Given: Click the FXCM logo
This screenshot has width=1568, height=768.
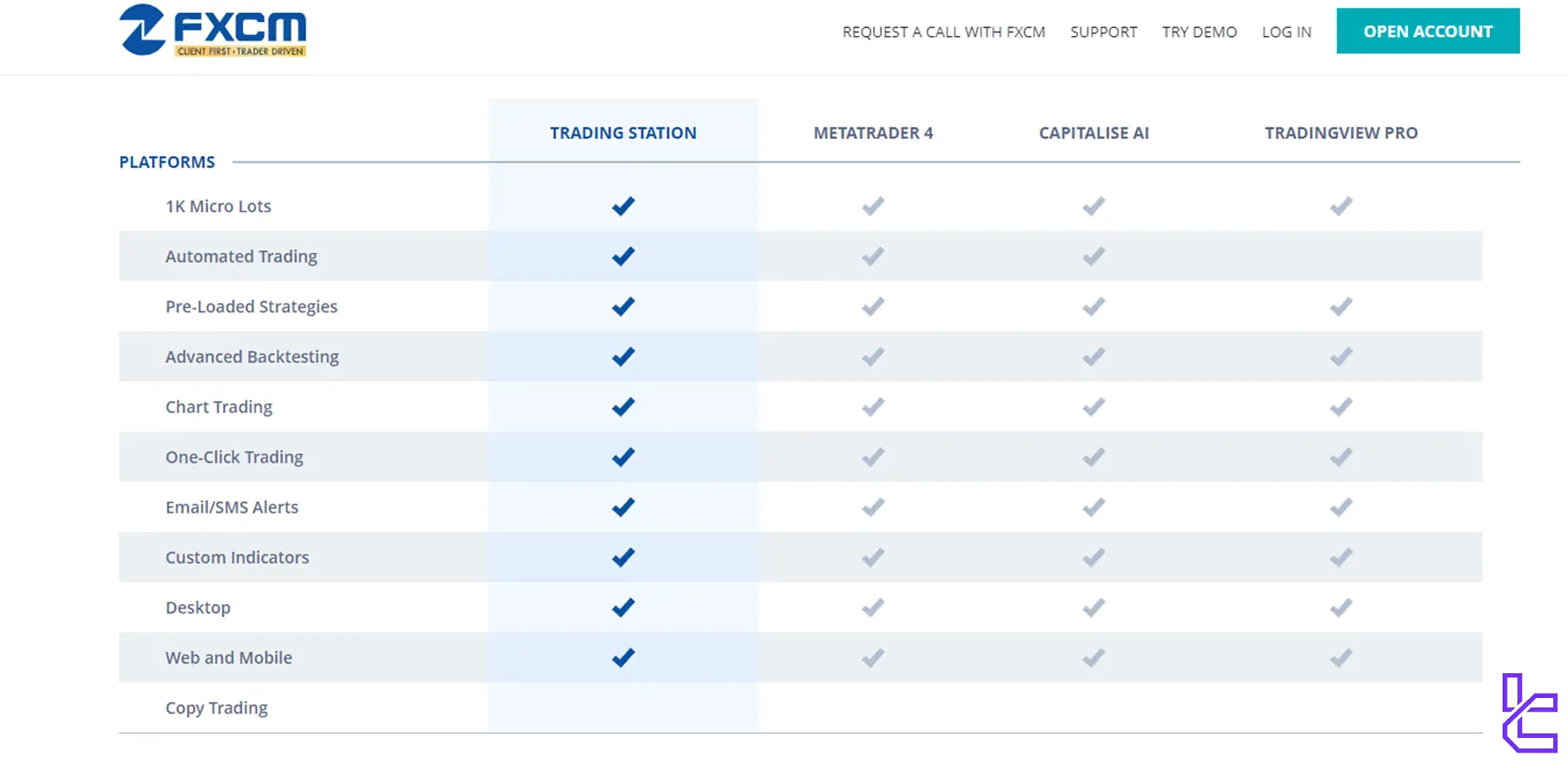Looking at the screenshot, I should tap(212, 31).
